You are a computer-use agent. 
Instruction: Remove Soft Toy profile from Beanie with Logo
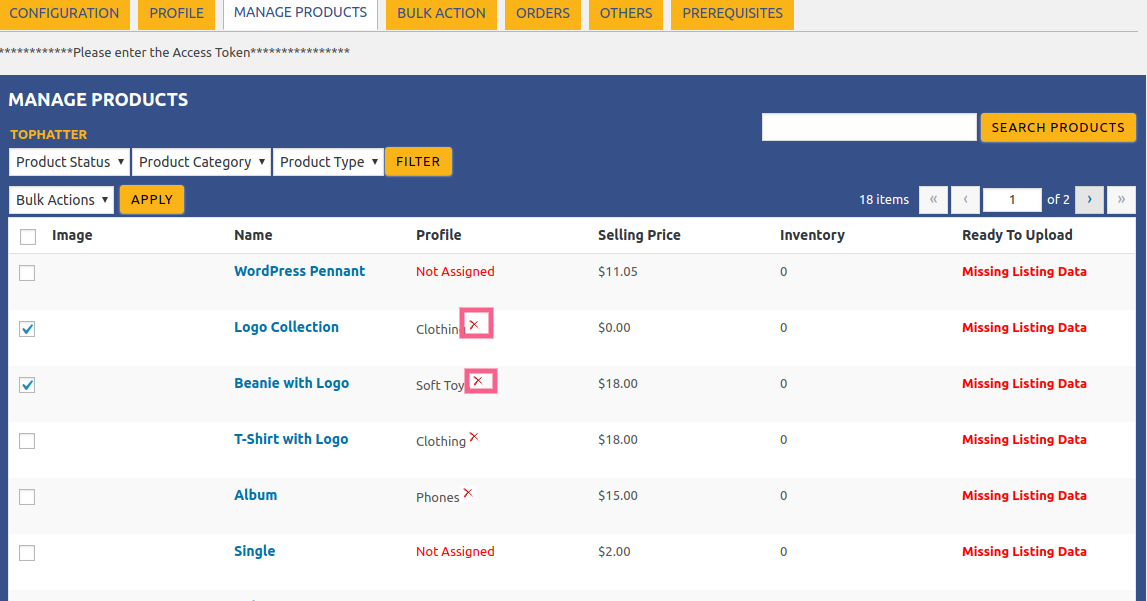[478, 381]
